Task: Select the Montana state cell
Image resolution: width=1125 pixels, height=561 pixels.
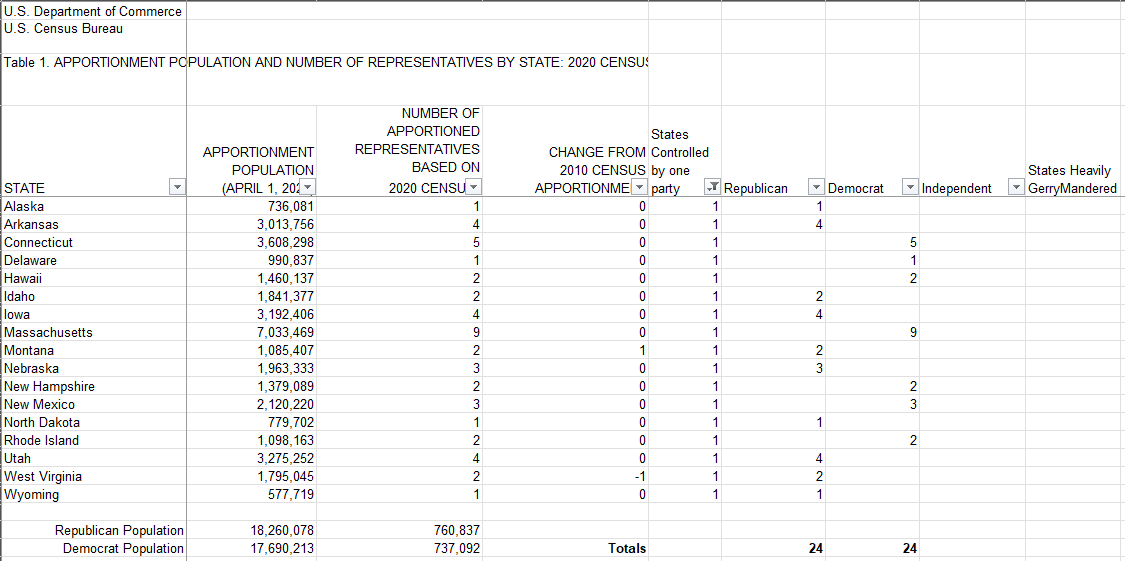Action: click(94, 350)
